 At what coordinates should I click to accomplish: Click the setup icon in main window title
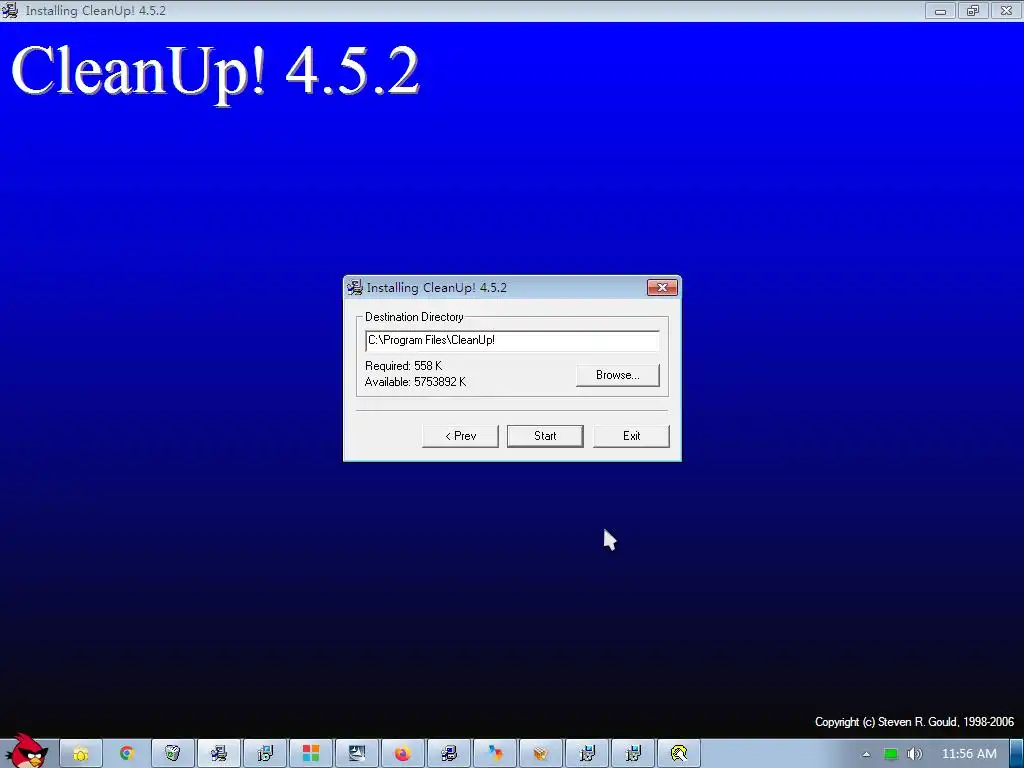(x=10, y=10)
